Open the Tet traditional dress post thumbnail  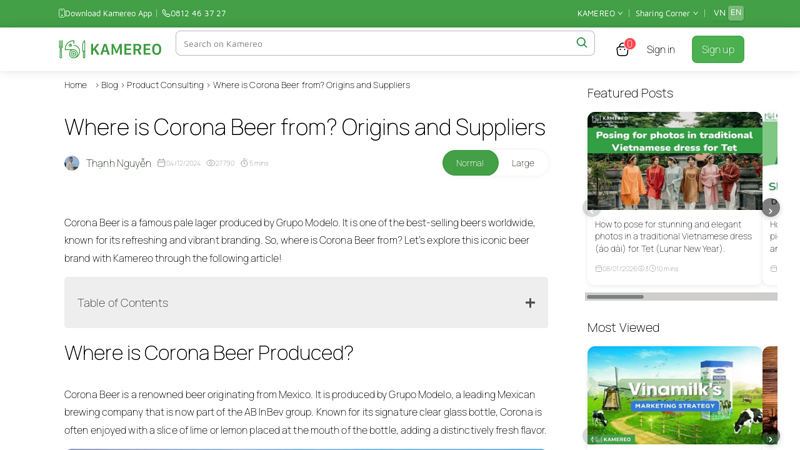pos(674,161)
